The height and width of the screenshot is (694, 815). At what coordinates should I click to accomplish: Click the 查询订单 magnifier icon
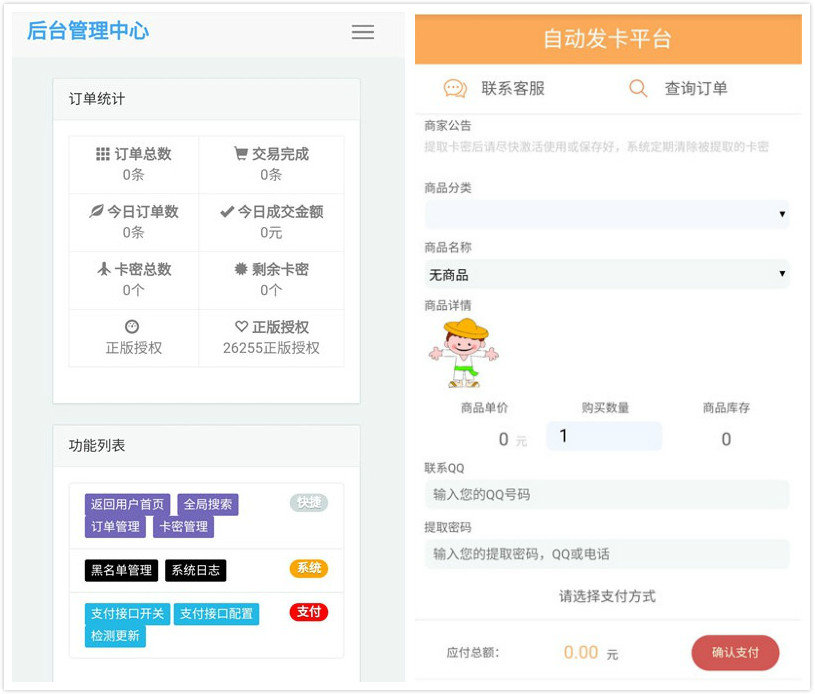tap(638, 88)
